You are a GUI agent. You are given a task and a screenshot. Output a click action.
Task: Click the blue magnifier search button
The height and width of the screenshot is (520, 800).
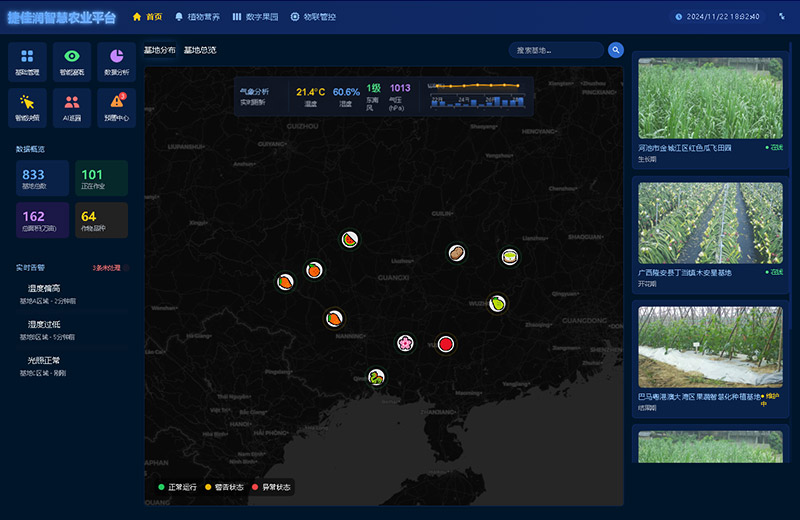coord(616,50)
